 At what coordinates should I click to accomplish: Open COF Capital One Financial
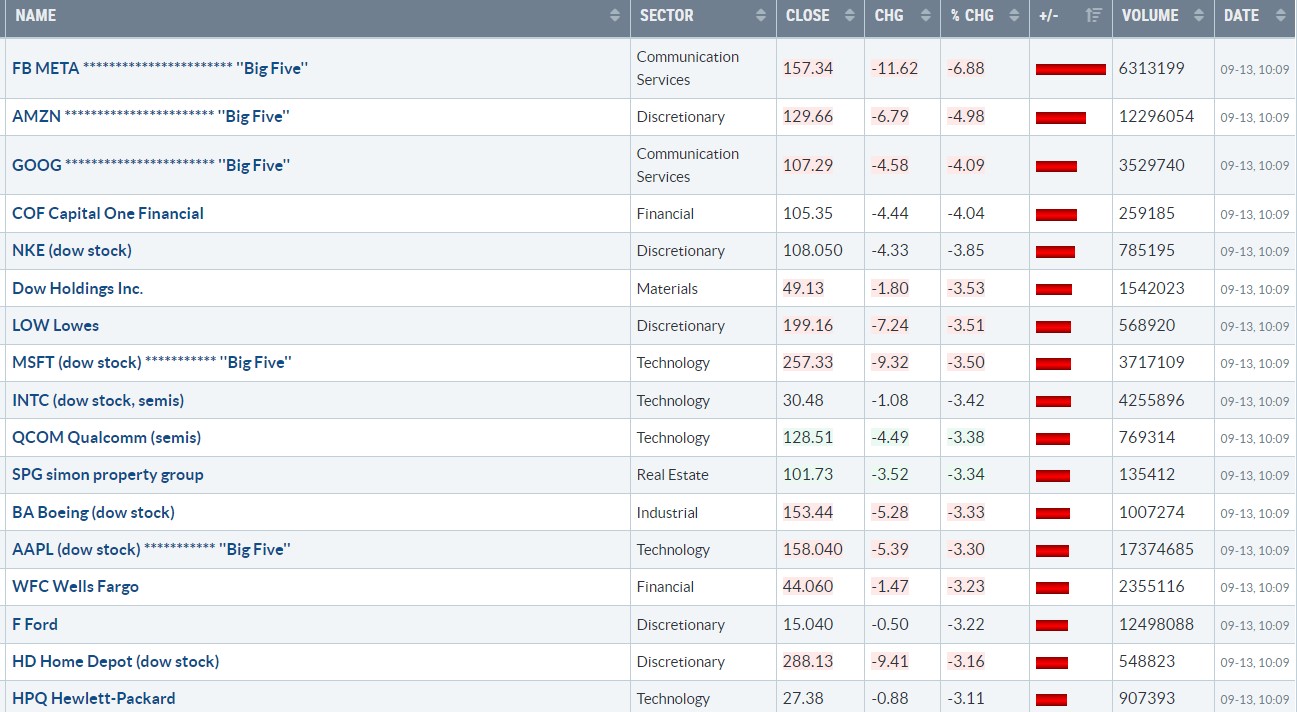coord(108,213)
